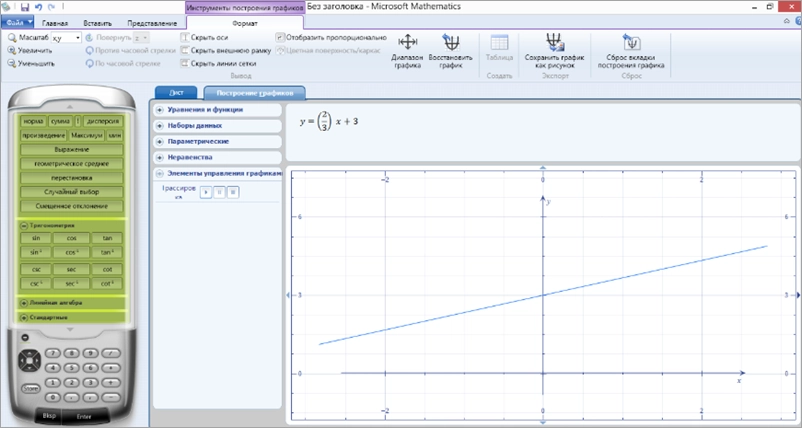Click the equation y = (2/3)x + 3

[329, 122]
